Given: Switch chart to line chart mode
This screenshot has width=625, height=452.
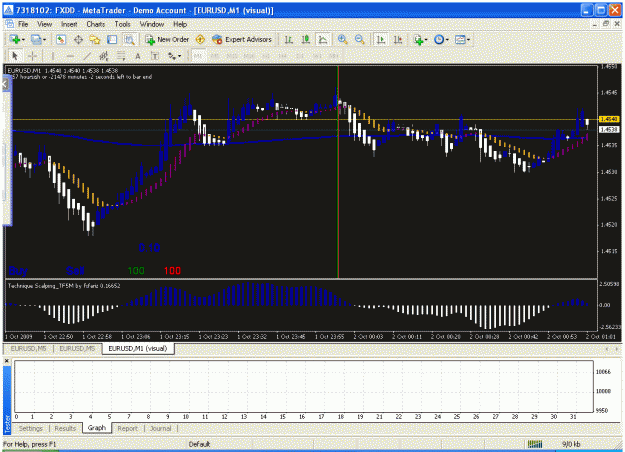Looking at the screenshot, I should pos(323,39).
